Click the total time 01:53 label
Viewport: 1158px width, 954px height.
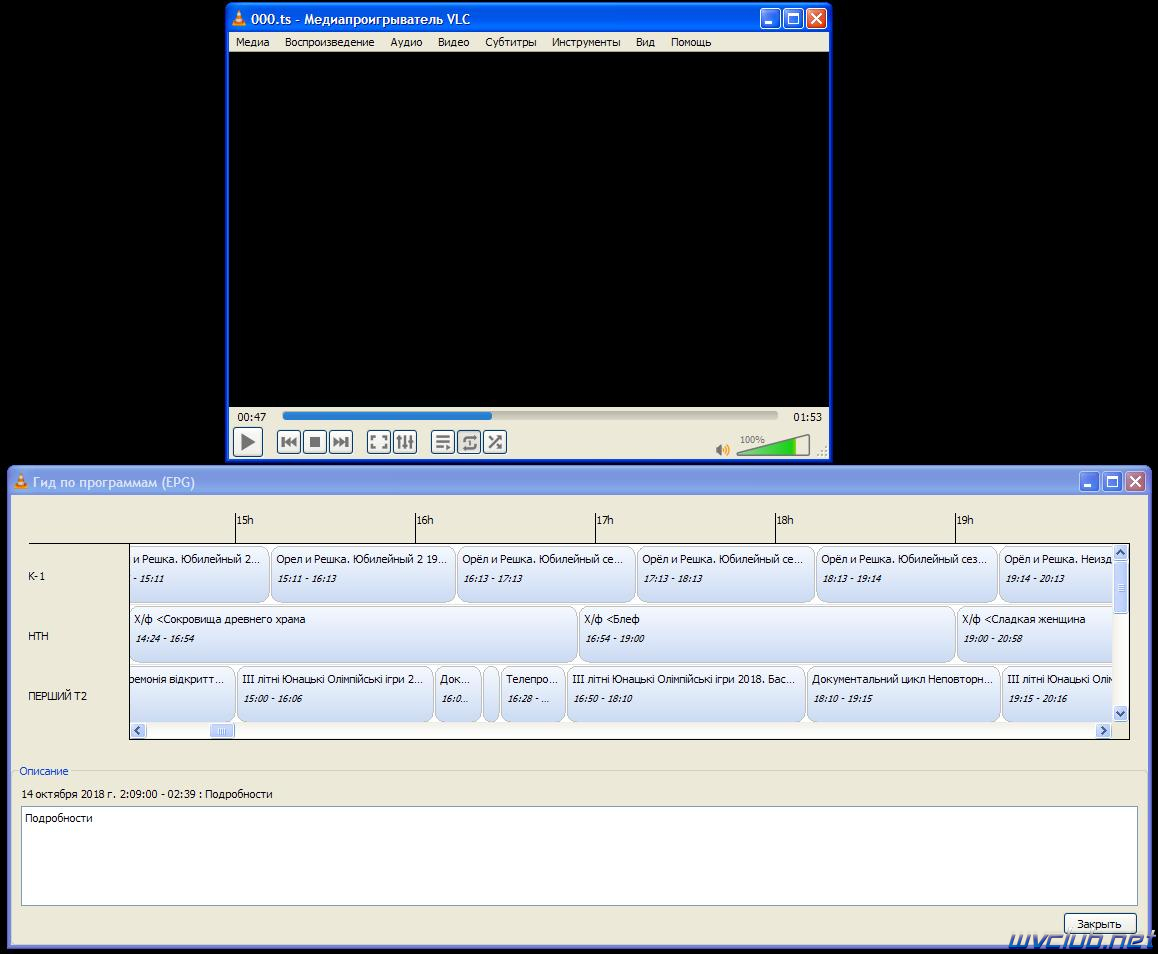pyautogui.click(x=807, y=417)
